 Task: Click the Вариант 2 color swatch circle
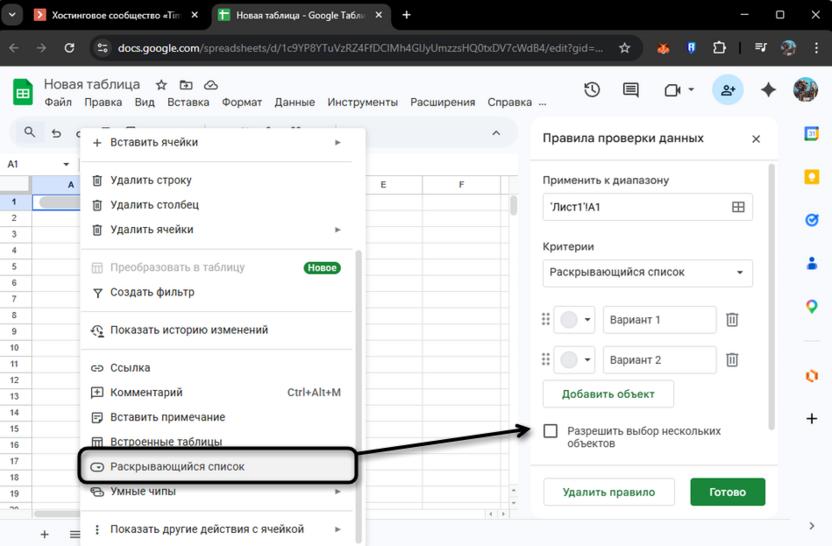coord(569,360)
